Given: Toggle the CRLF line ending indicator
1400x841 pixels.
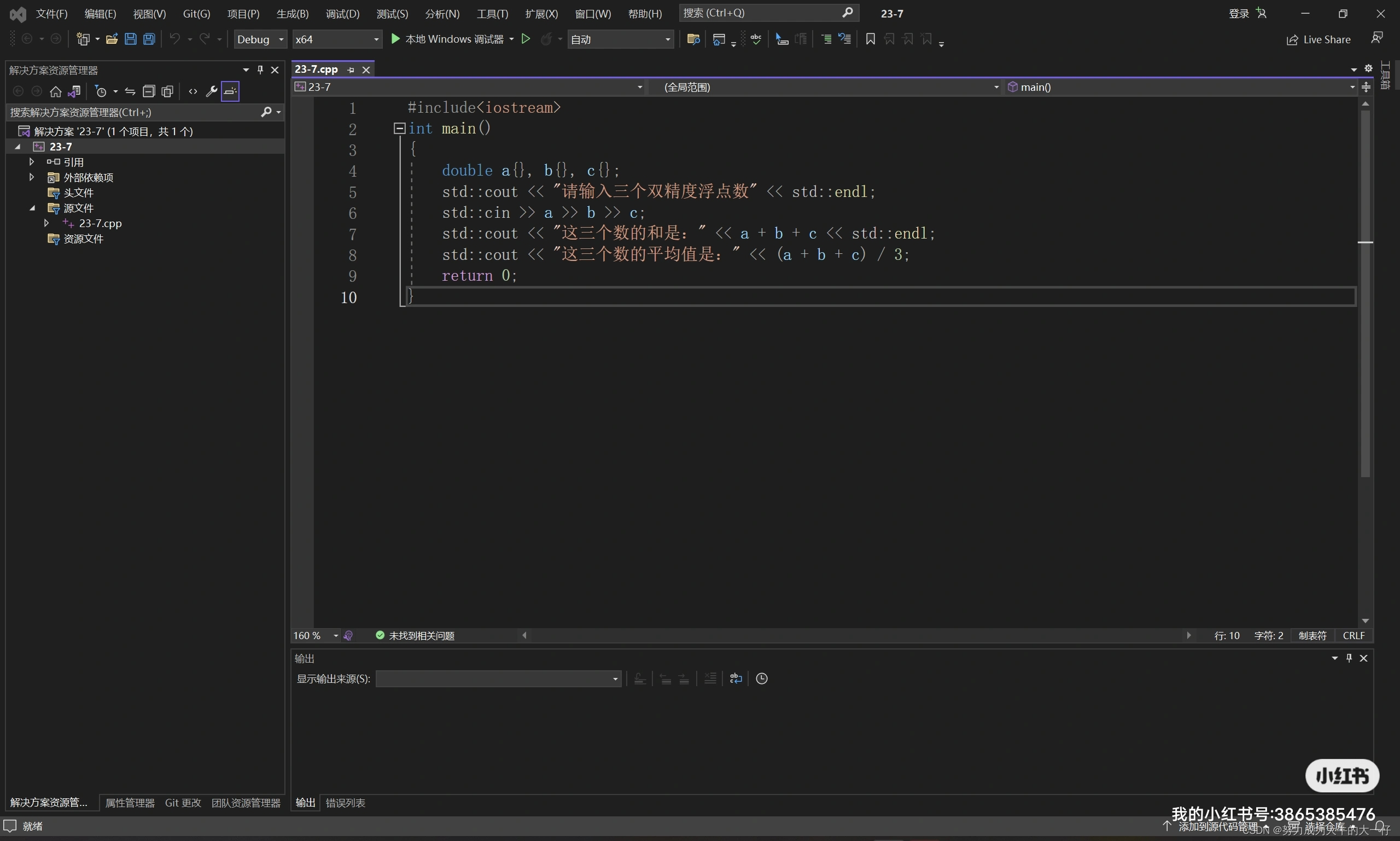Looking at the screenshot, I should [1354, 636].
